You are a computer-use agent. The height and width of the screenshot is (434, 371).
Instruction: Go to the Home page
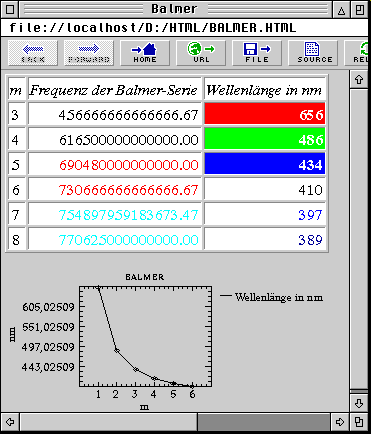[x=145, y=53]
